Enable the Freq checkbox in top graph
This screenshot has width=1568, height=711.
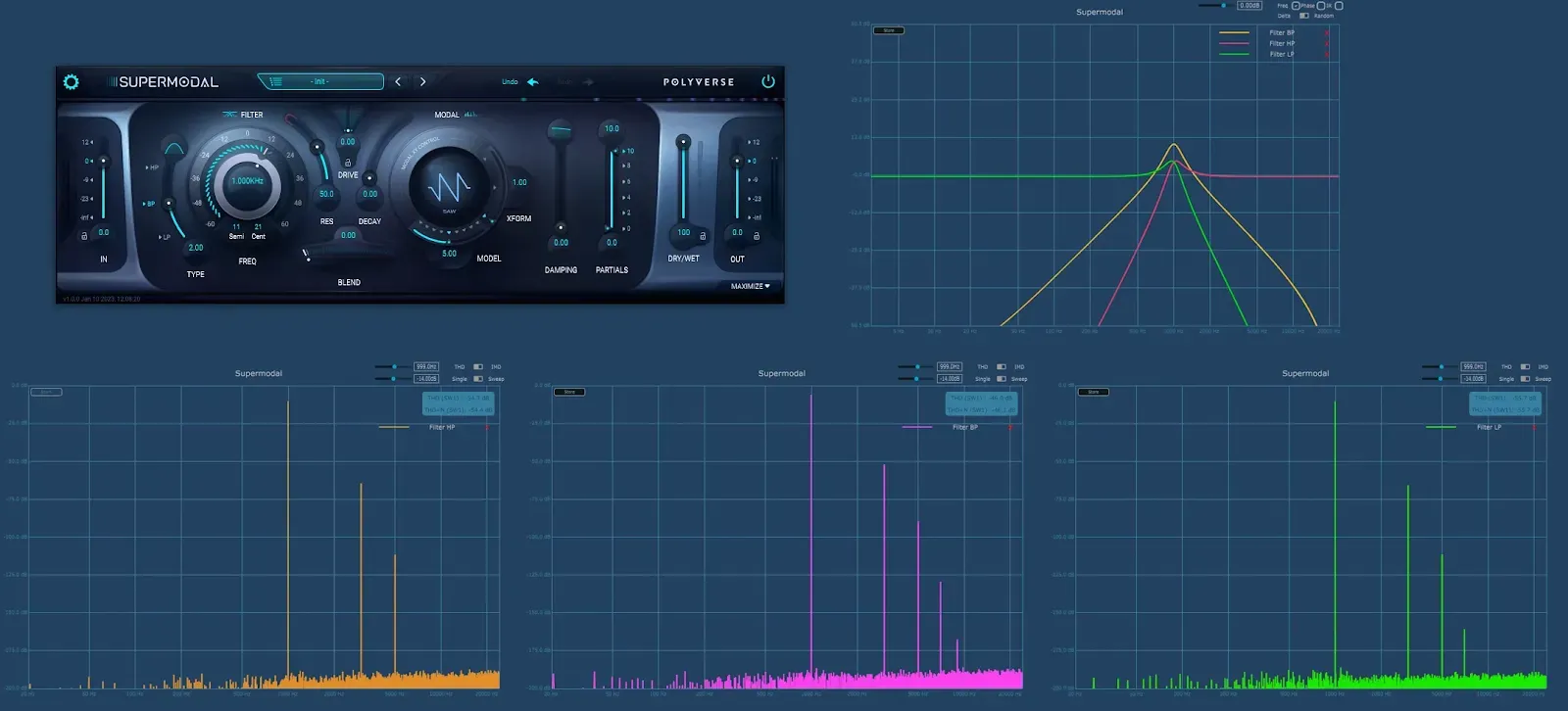[x=1296, y=6]
